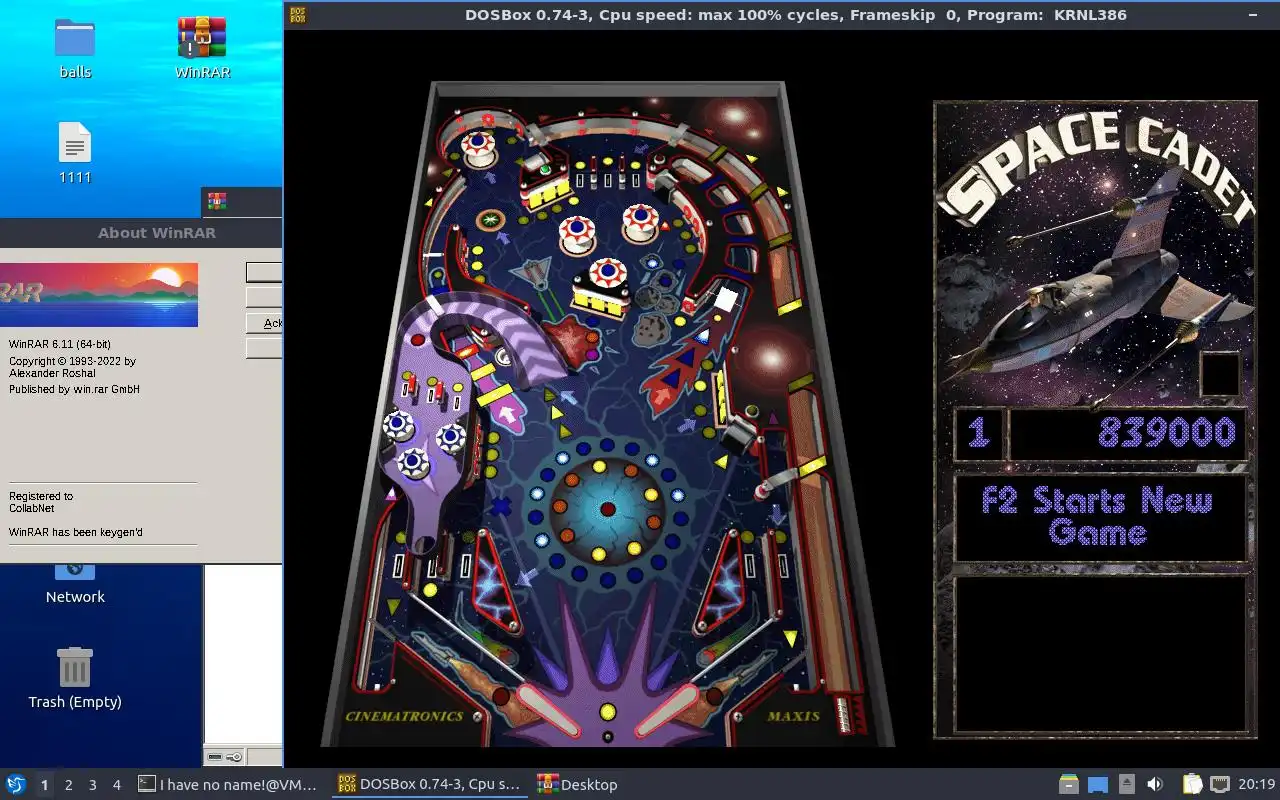Activate the Desktop WinRAR taskbar entry

[x=578, y=784]
